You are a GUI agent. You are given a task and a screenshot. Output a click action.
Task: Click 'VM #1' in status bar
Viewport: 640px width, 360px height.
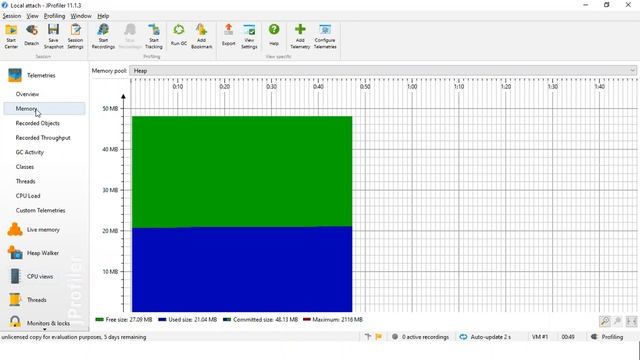pyautogui.click(x=540, y=337)
